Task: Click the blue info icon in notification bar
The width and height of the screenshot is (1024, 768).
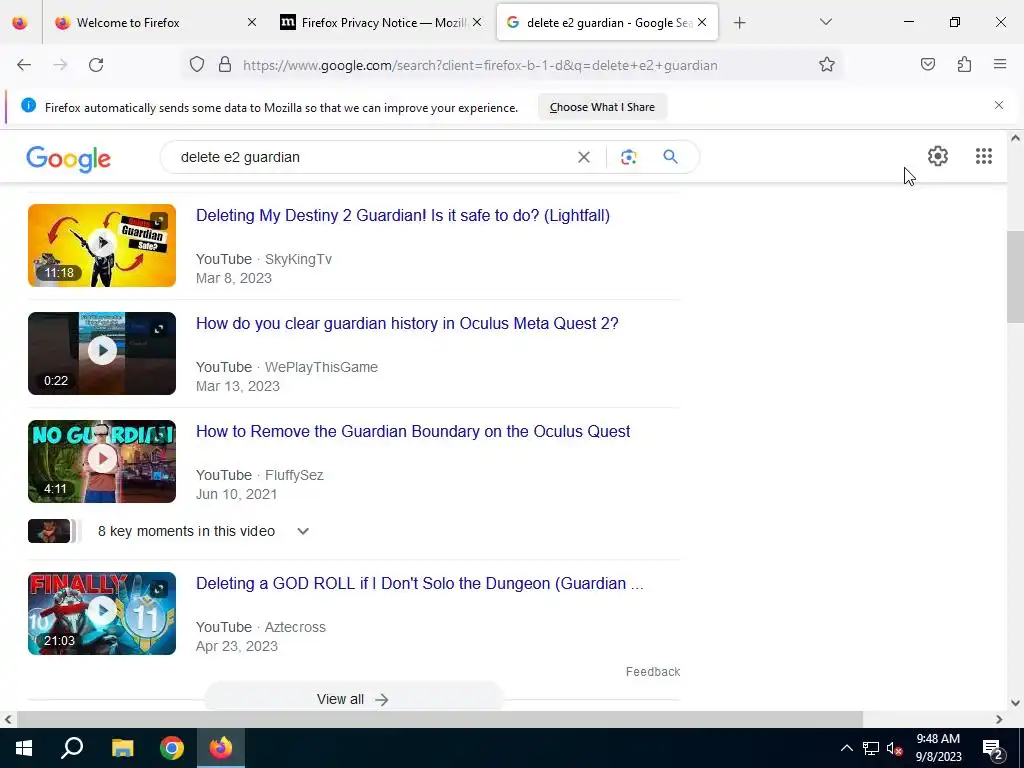Action: point(28,105)
